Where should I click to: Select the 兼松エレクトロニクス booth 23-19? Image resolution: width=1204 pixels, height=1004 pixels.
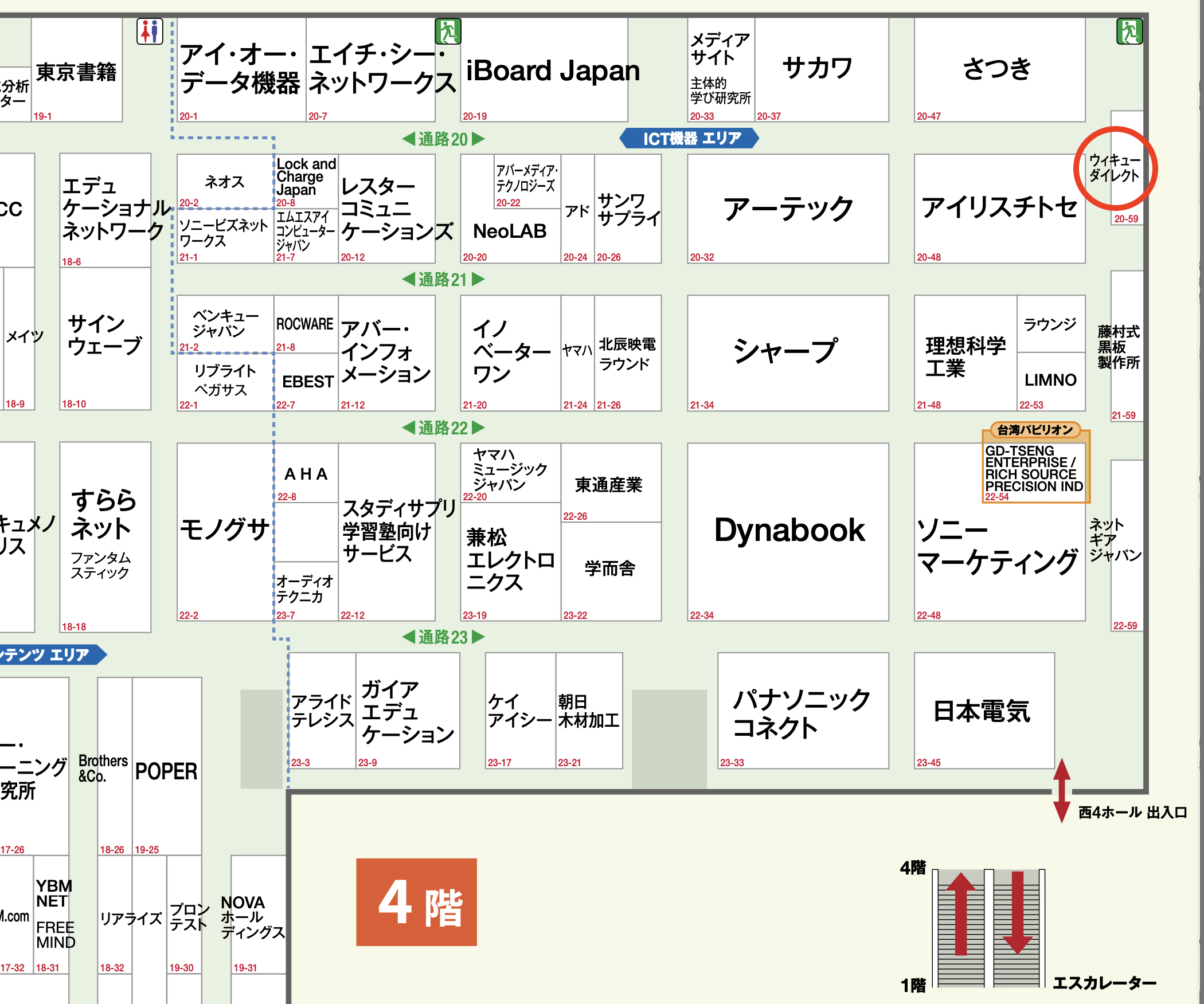point(510,562)
